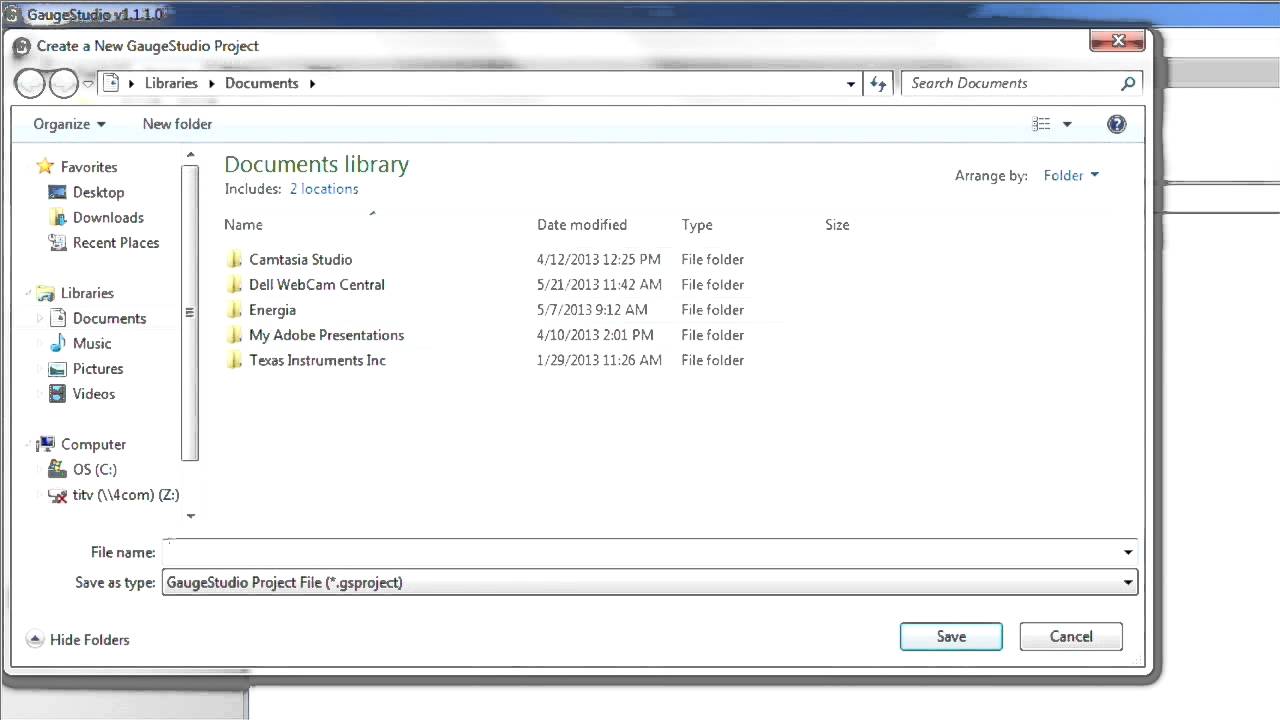Sort files by the Size column

pos(837,225)
